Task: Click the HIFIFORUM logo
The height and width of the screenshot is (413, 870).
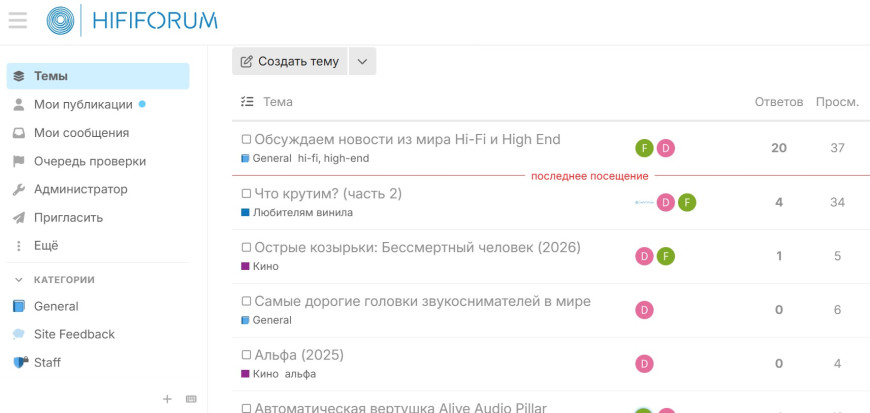Action: point(131,20)
